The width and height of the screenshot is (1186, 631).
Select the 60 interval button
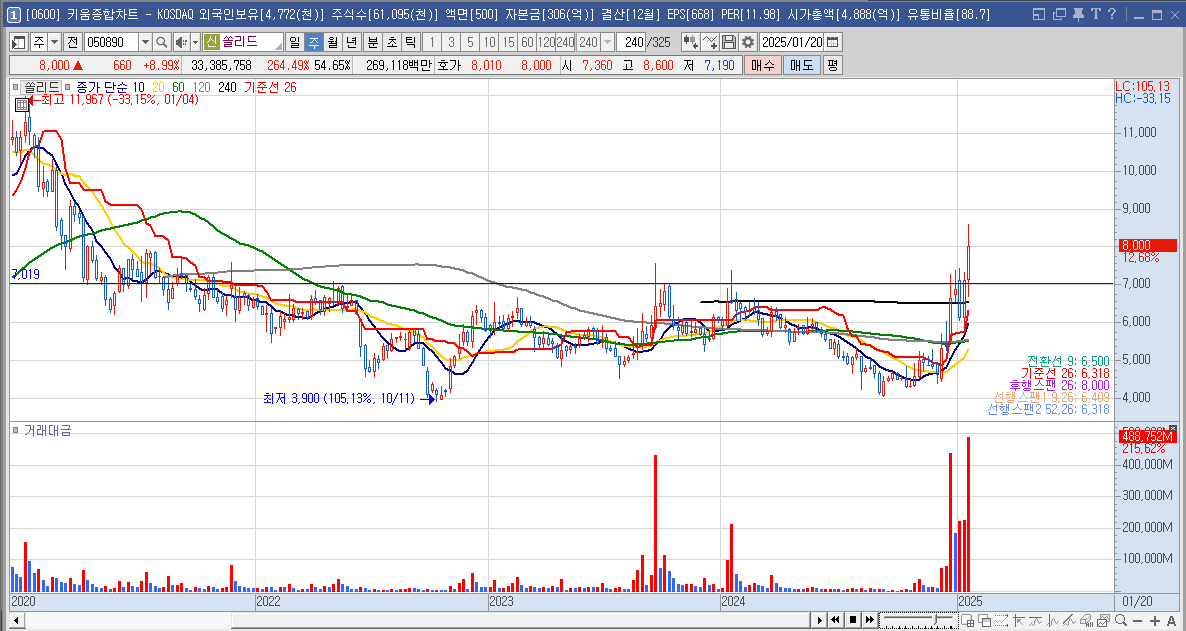[527, 42]
